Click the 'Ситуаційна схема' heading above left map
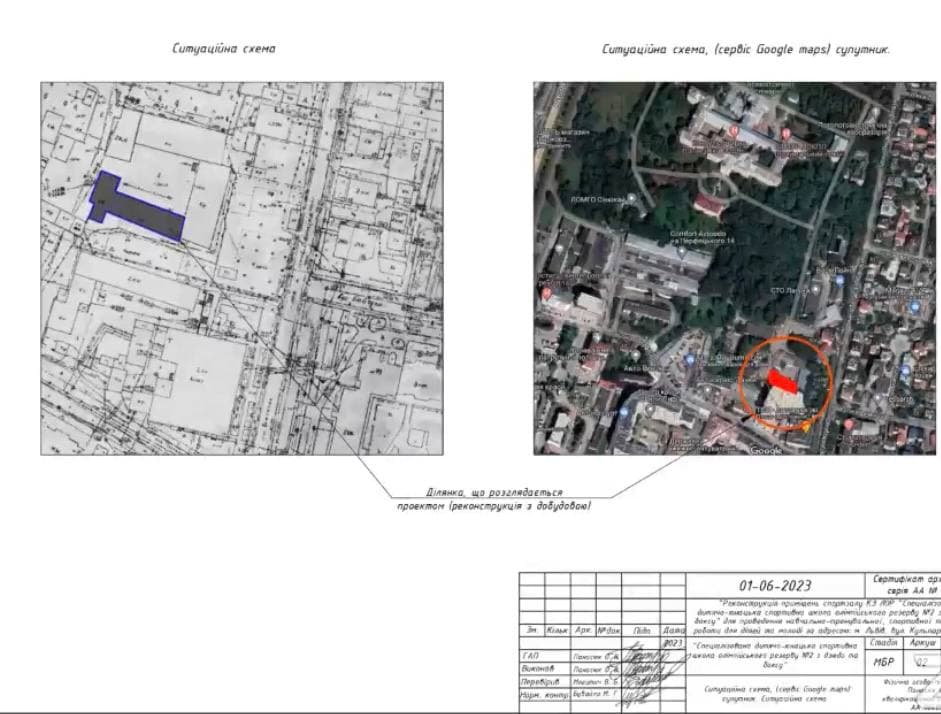 point(225,49)
